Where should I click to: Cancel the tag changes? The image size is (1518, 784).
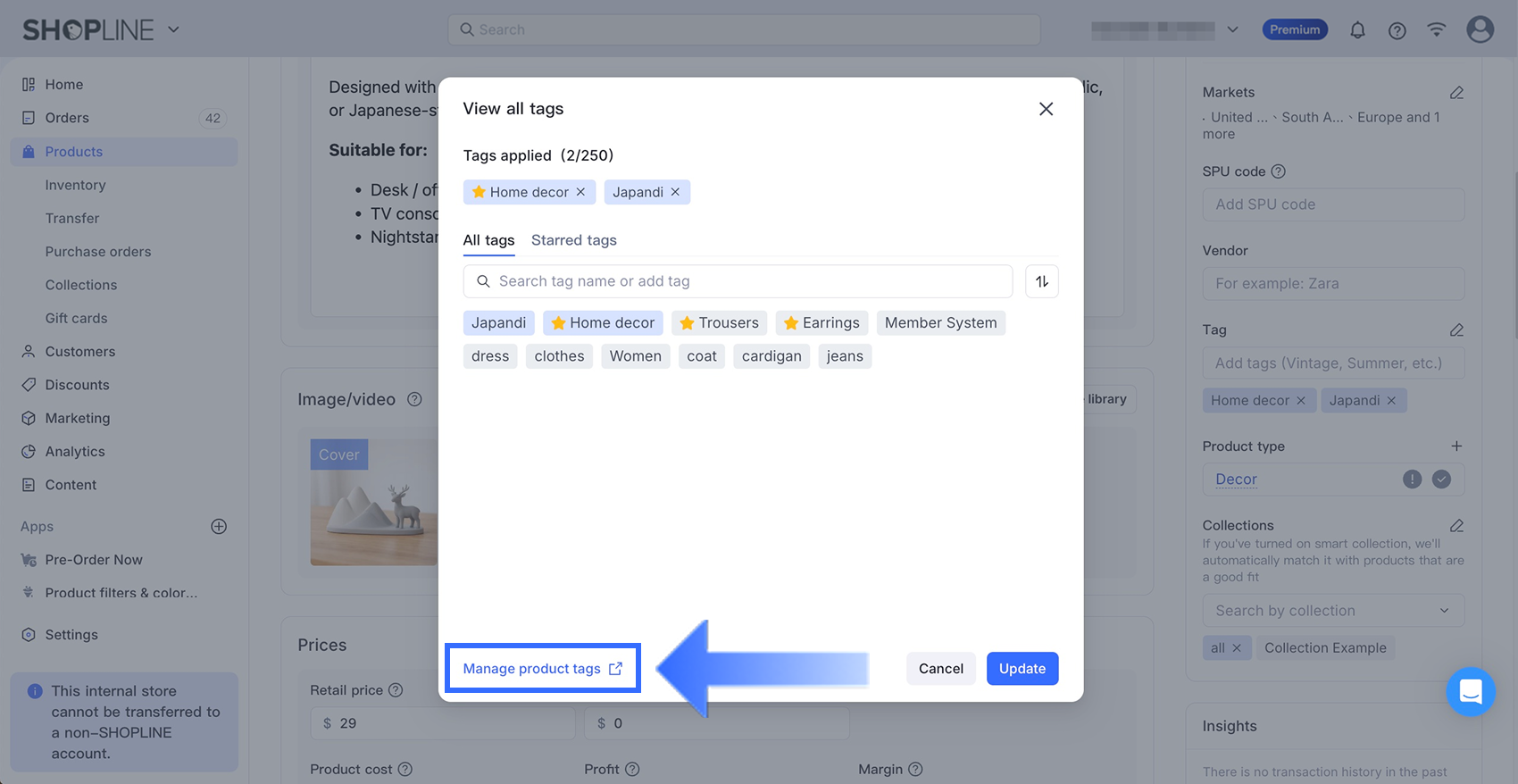point(941,669)
